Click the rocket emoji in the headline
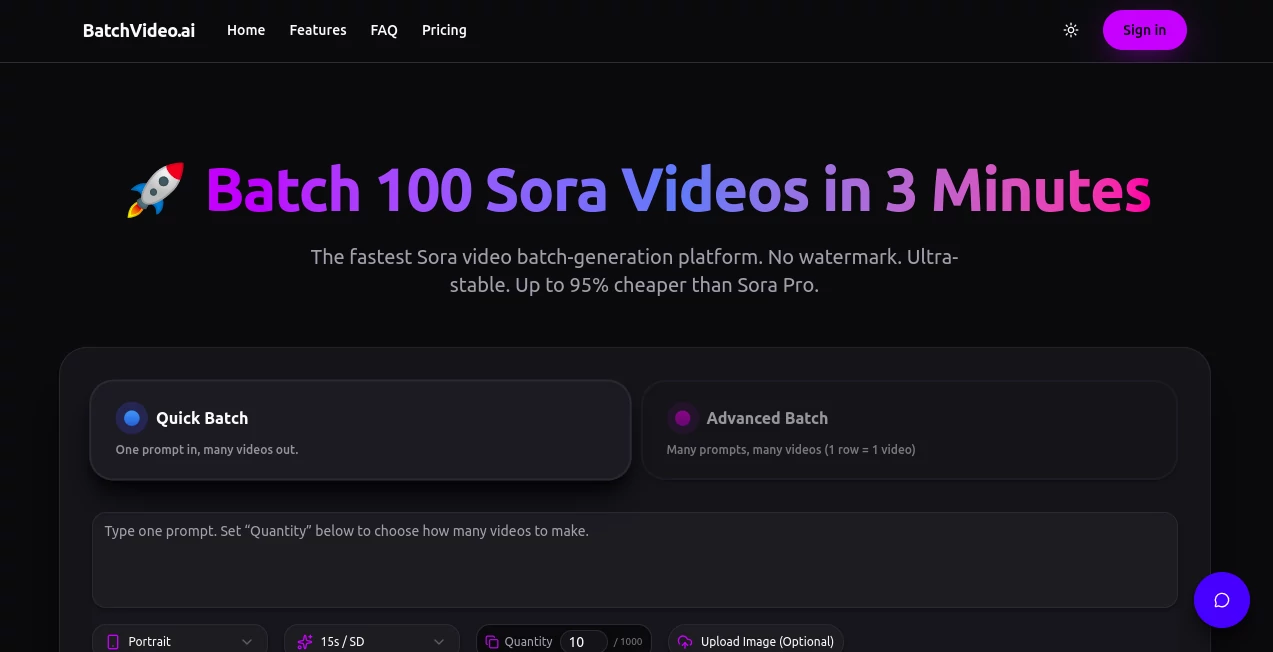Screen dimensions: 1273x652 (x=155, y=189)
